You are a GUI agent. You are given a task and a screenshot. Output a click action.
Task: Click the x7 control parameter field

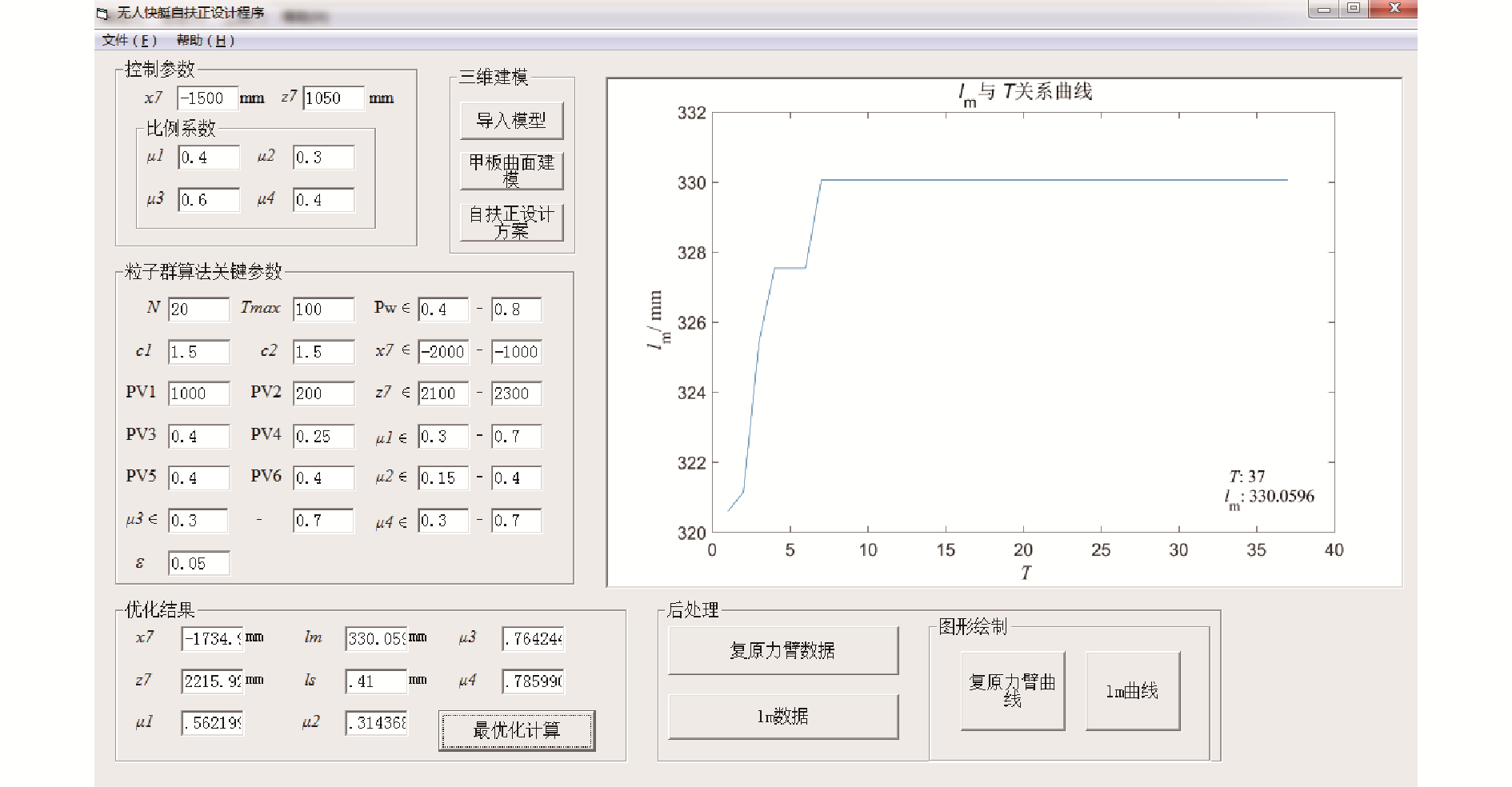[207, 98]
